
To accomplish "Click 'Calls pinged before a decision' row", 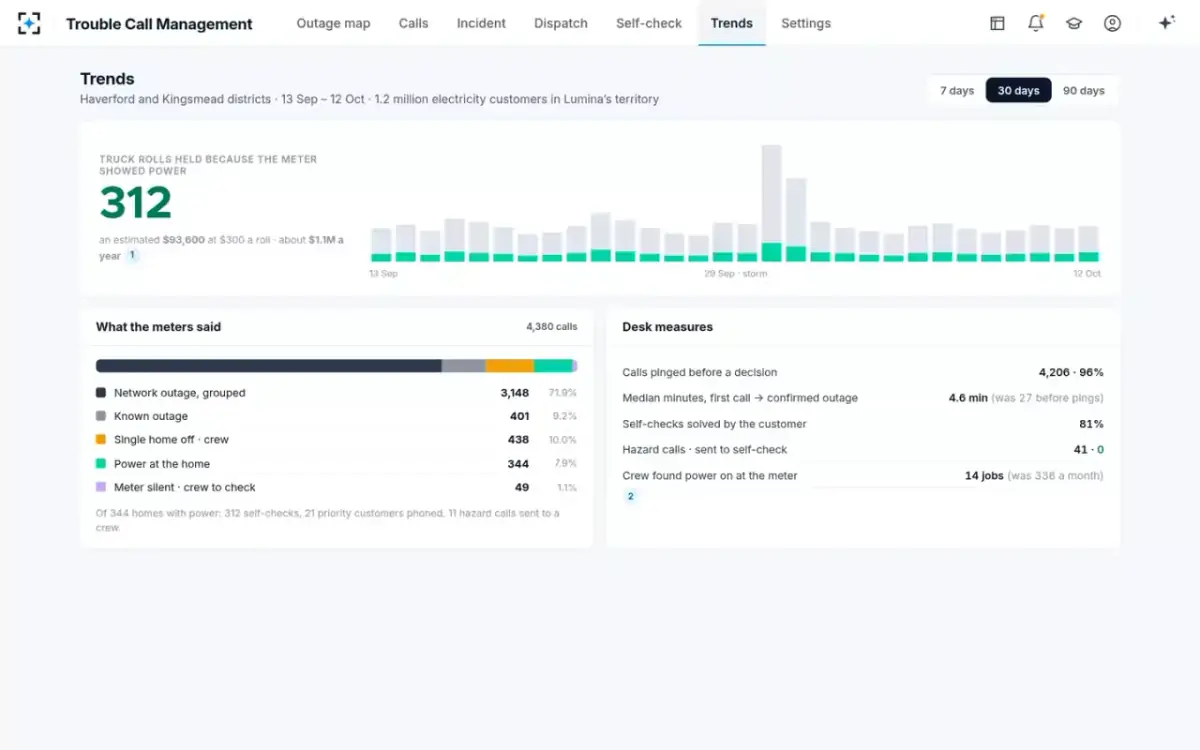I will [863, 372].
